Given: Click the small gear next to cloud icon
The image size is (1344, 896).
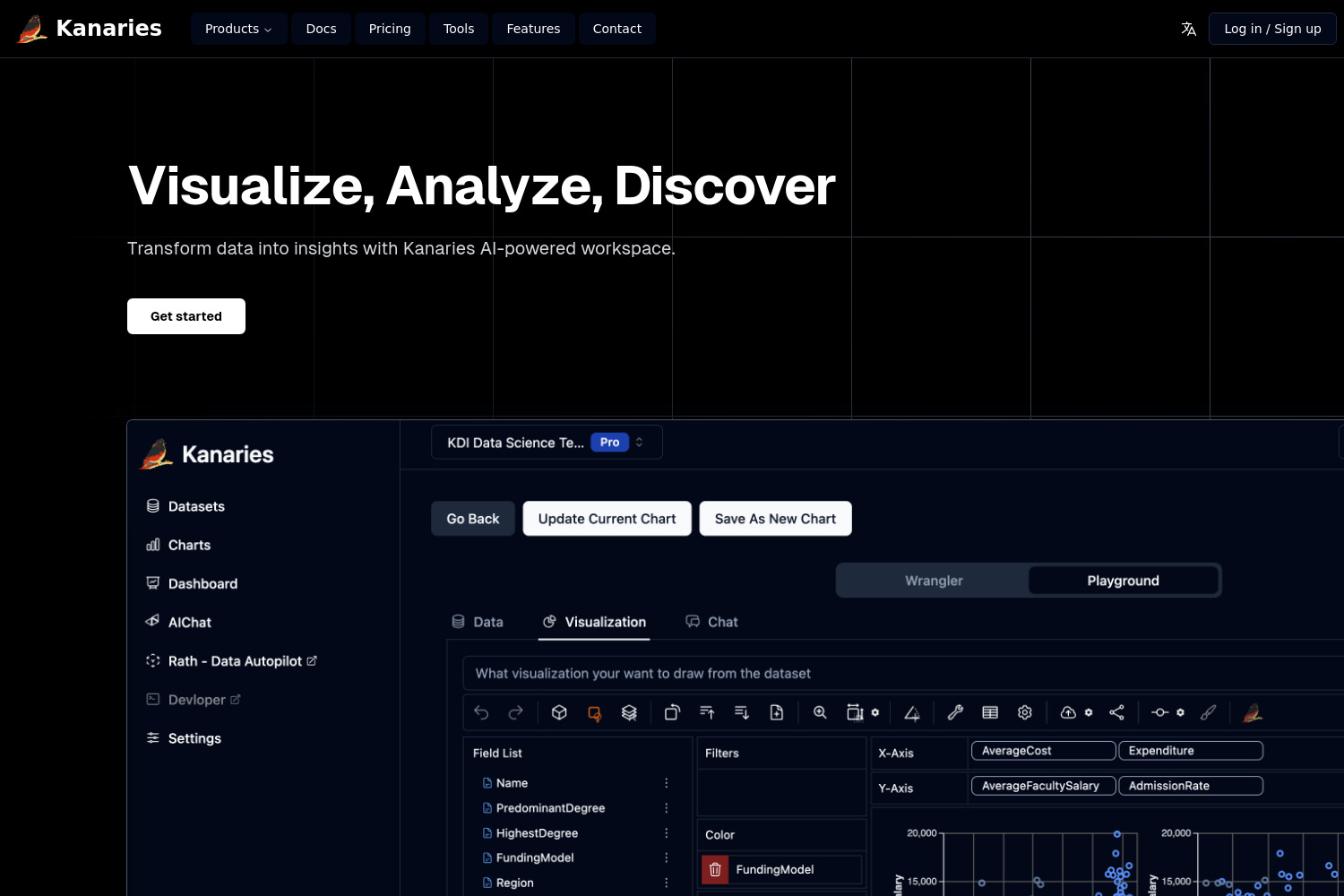Looking at the screenshot, I should [x=1089, y=712].
